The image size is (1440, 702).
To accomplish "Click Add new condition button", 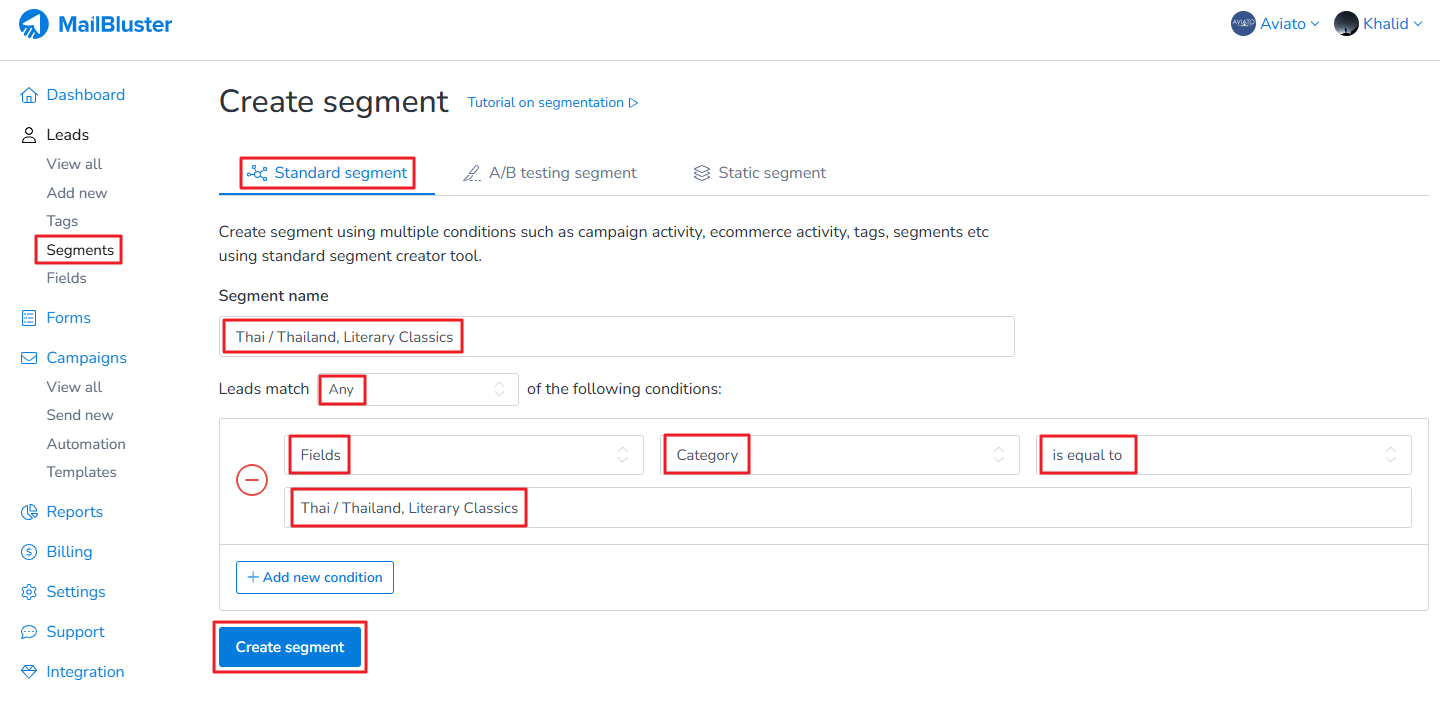I will click(x=315, y=577).
